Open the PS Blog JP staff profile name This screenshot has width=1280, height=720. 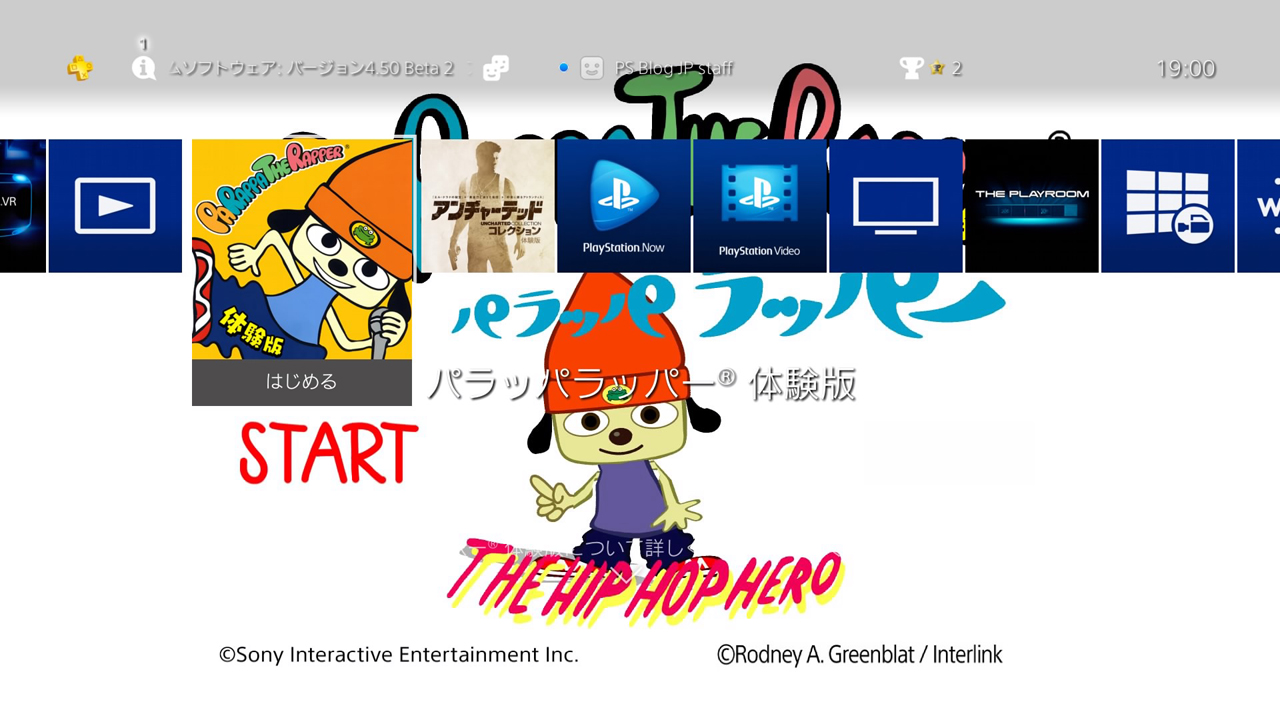[674, 68]
